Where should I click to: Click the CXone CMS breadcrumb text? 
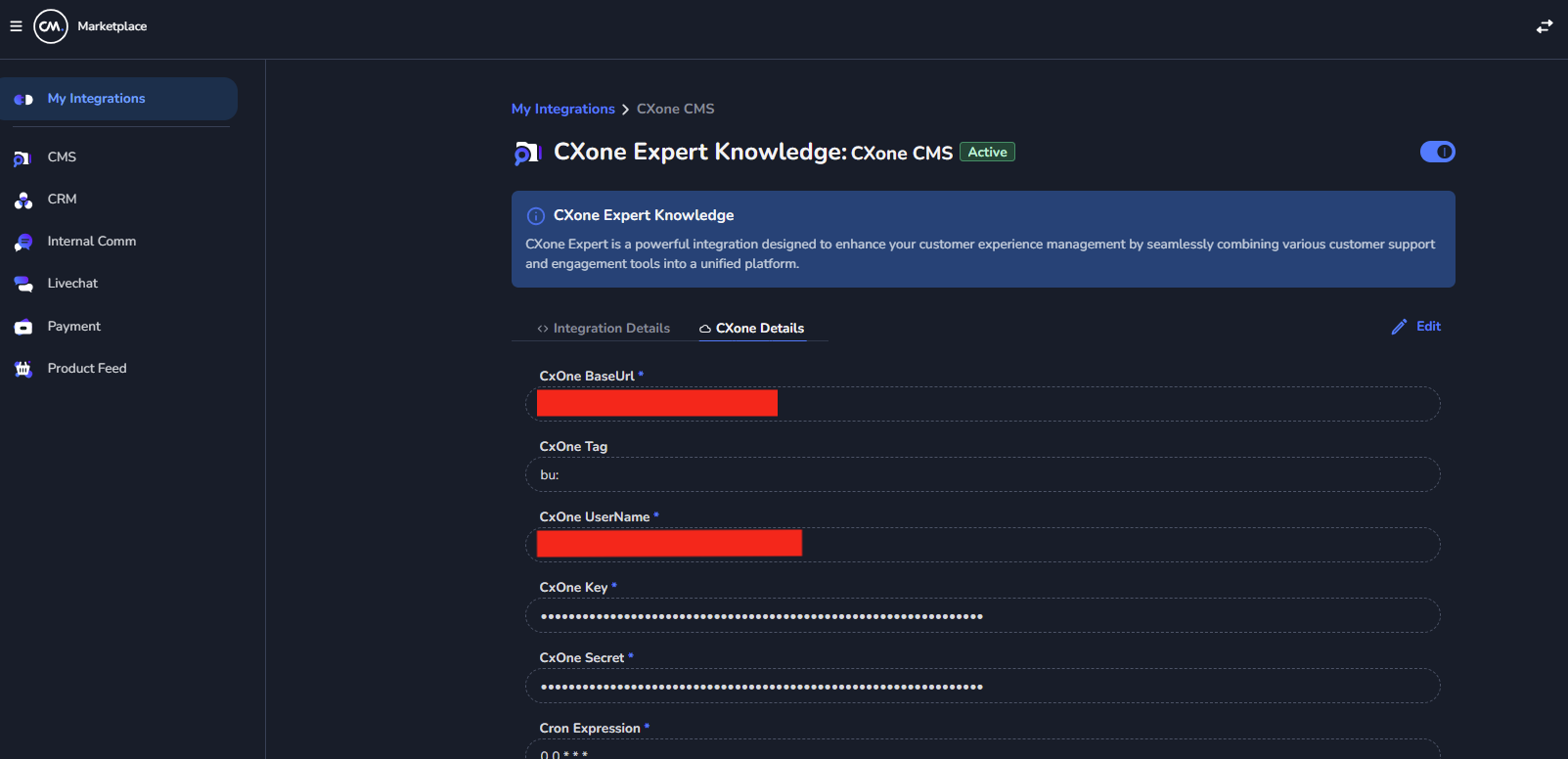[676, 109]
